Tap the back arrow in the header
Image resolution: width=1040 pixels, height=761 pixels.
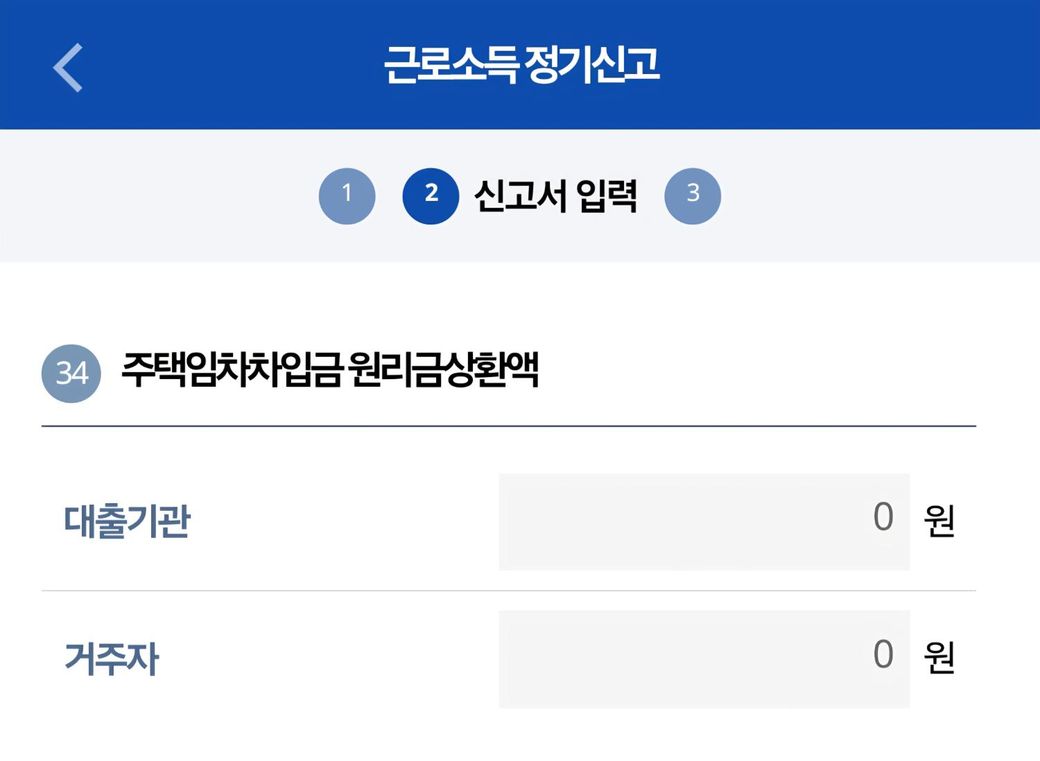click(x=67, y=67)
